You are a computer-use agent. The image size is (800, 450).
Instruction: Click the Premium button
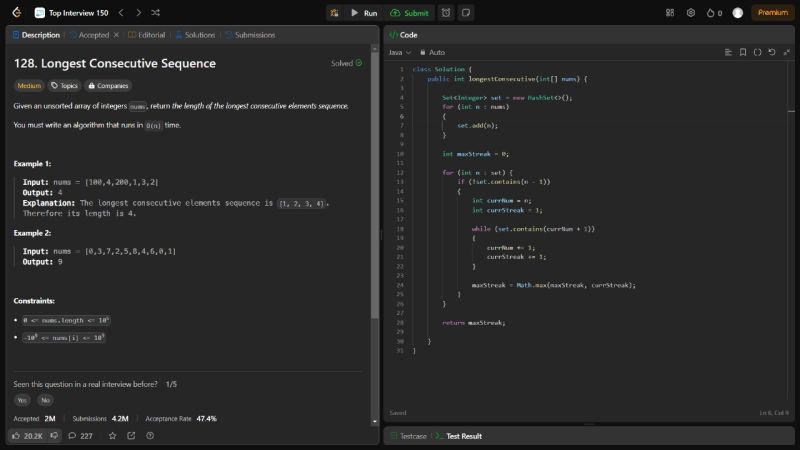pos(772,13)
